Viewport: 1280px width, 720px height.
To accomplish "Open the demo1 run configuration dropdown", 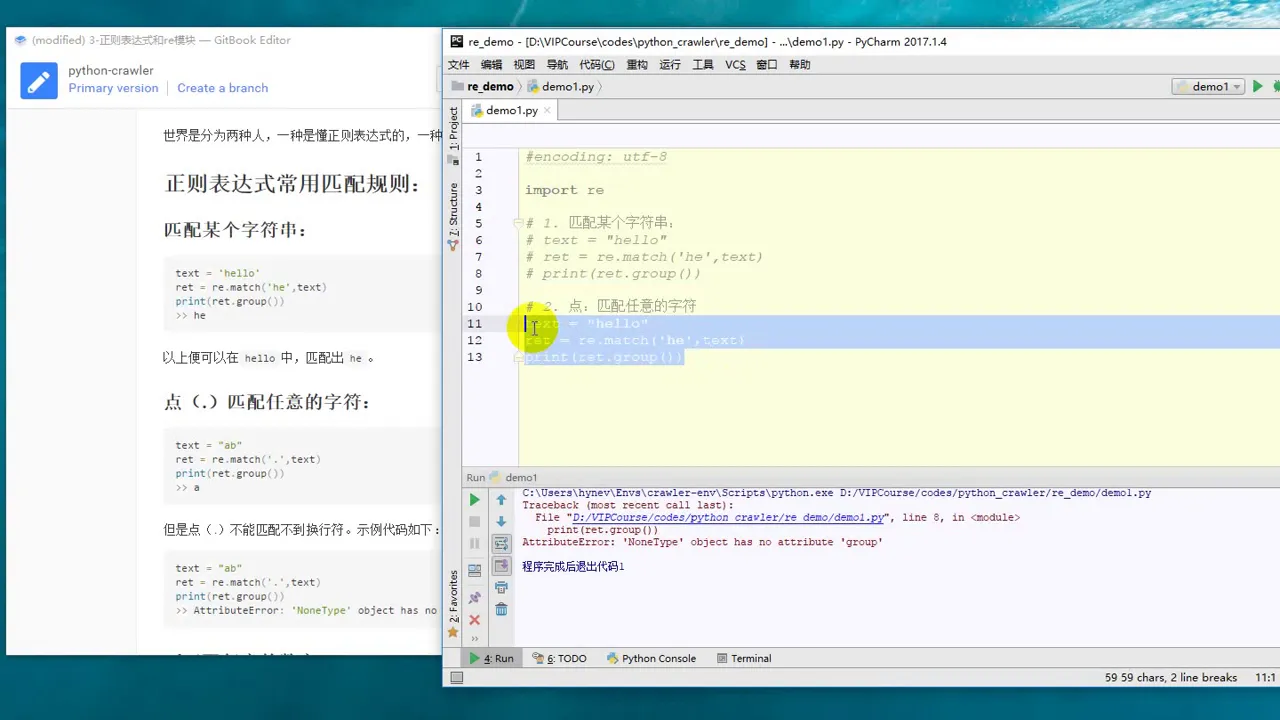I will point(1208,87).
